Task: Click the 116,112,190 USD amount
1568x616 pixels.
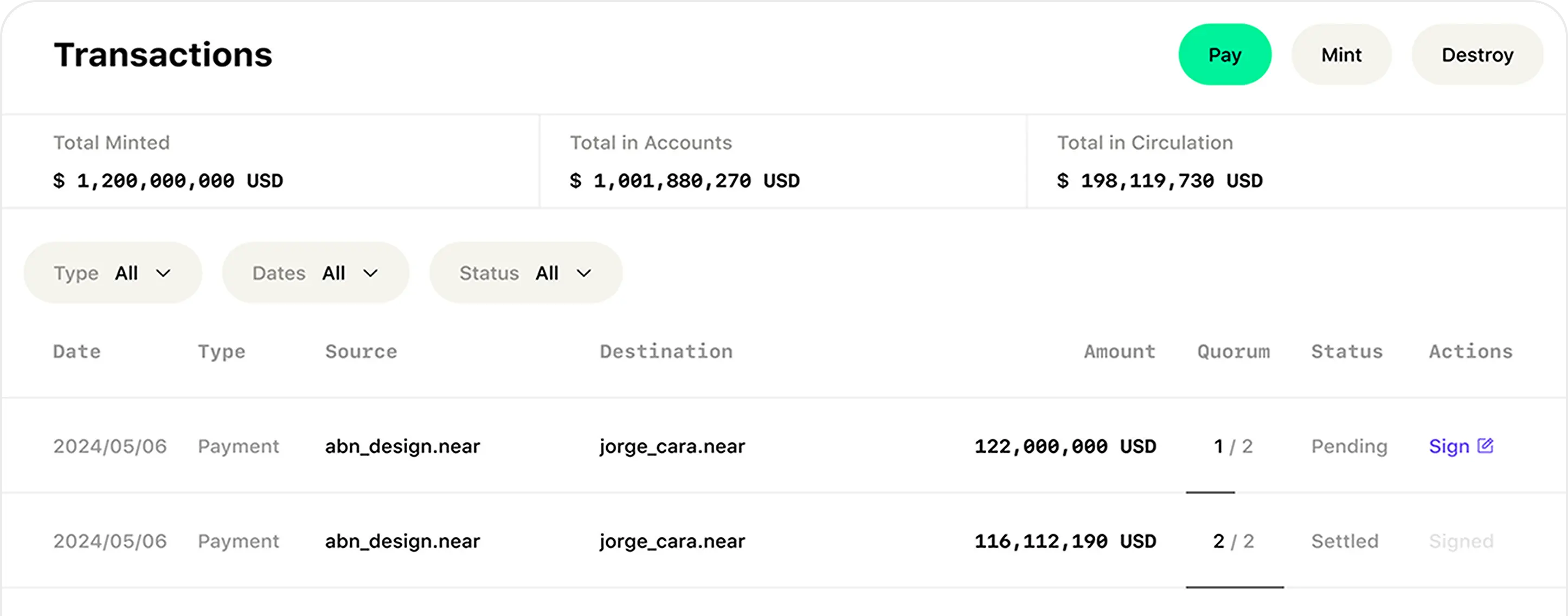Action: coord(1065,541)
